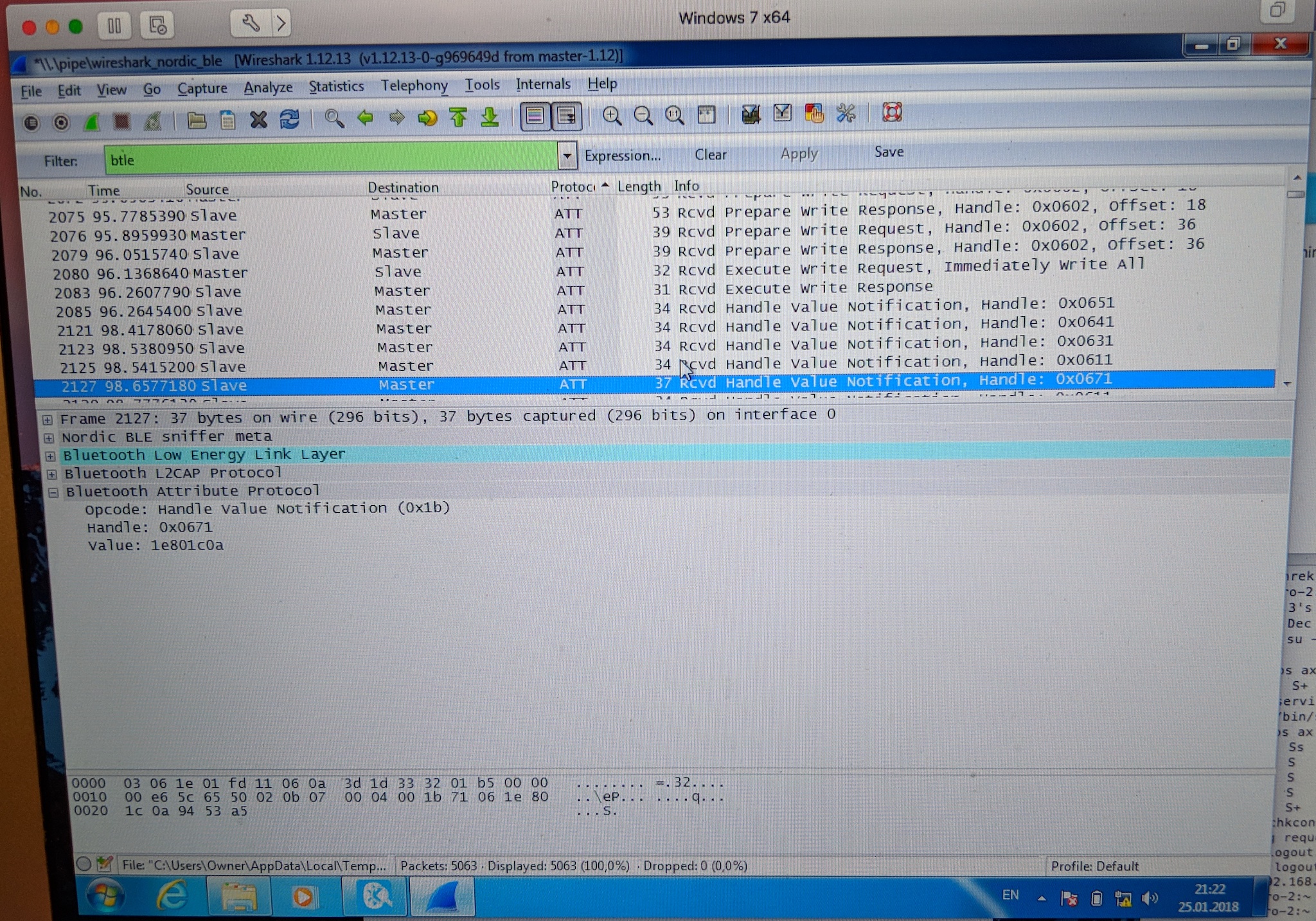This screenshot has height=921, width=1316.
Task: Open the Windows Start button
Action: (105, 896)
